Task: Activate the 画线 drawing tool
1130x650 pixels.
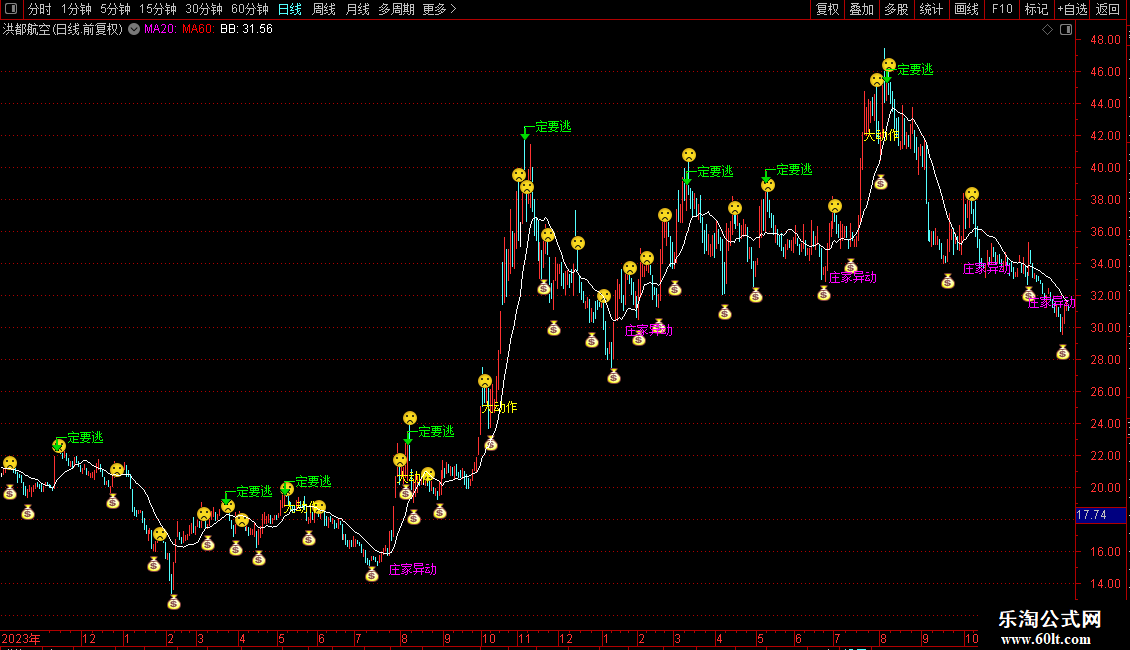Action: point(966,10)
